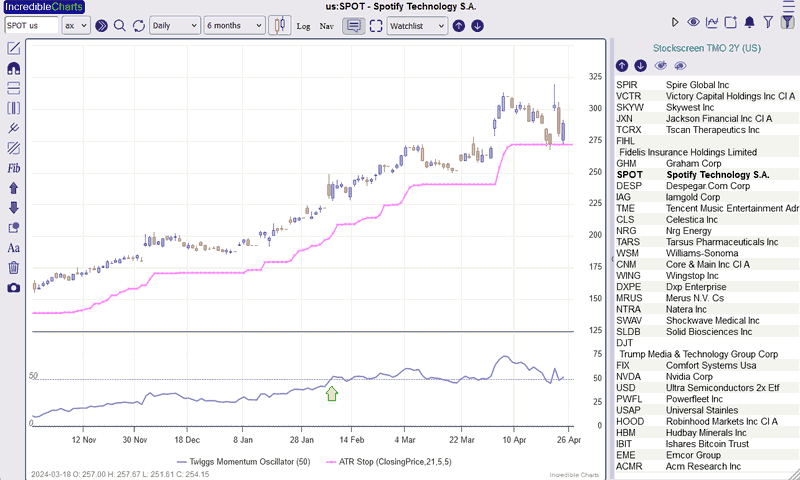Toggle the Nav option

coord(327,26)
